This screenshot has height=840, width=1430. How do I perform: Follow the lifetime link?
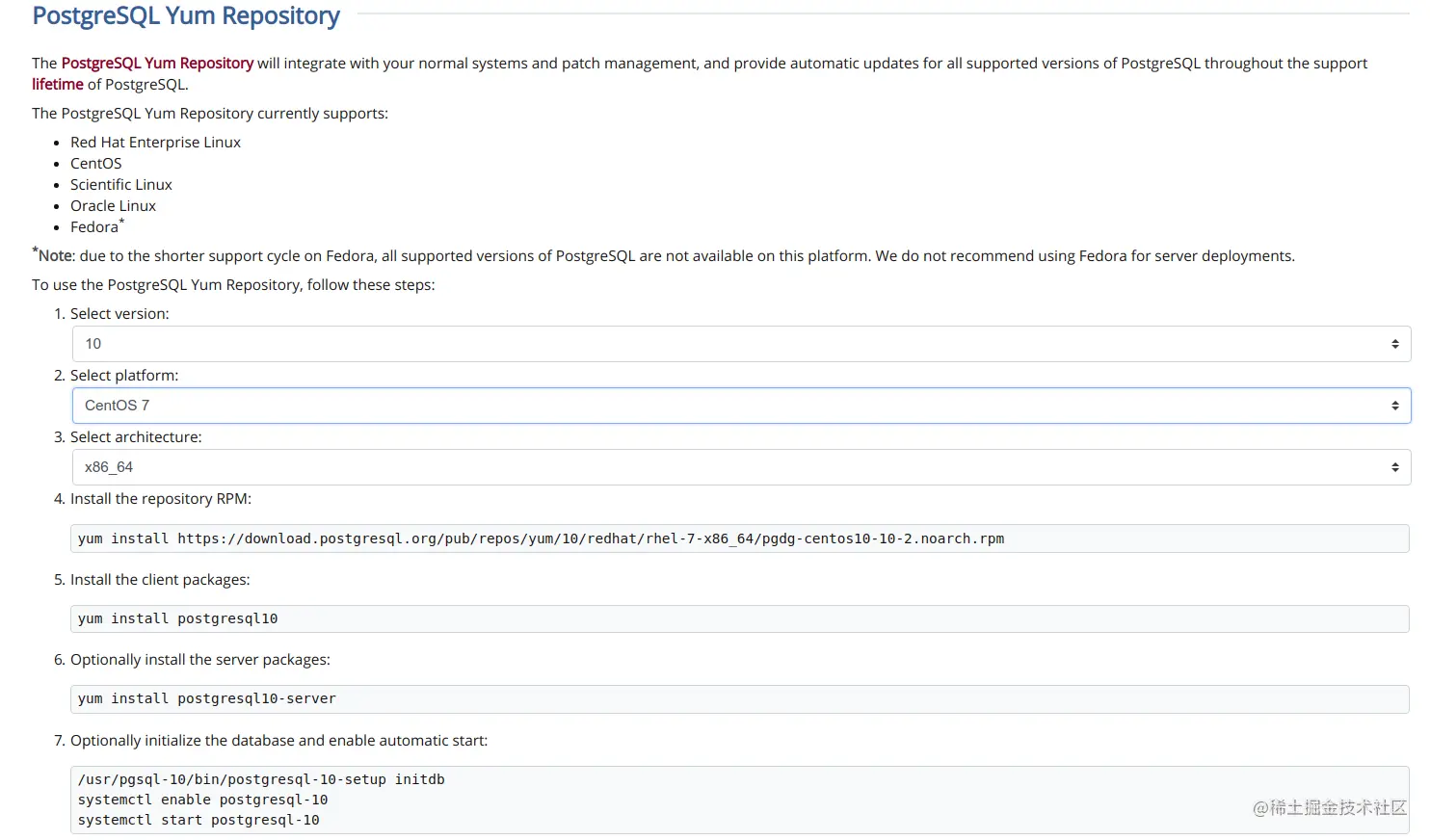[58, 85]
